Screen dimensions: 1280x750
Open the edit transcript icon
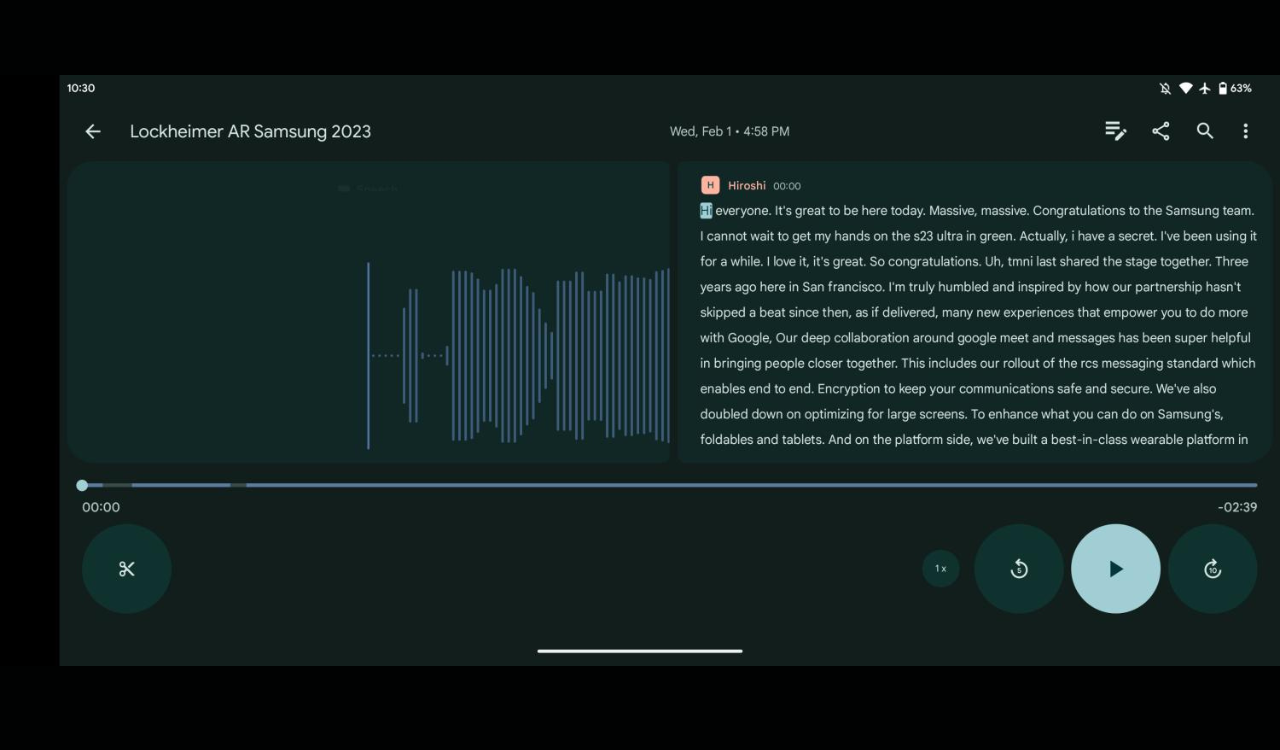[1115, 131]
